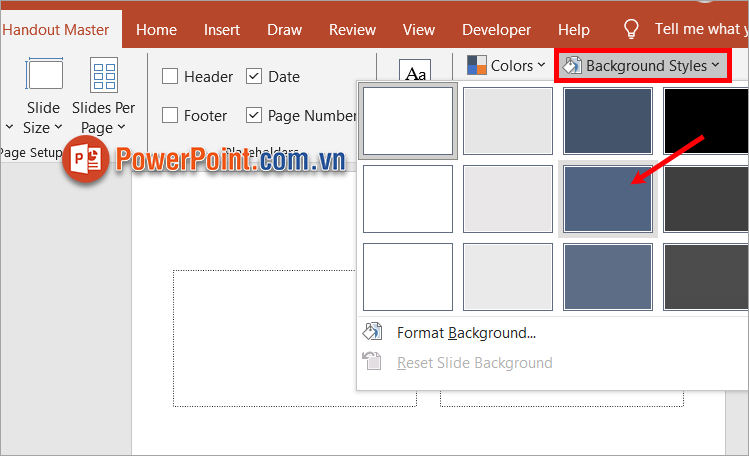
Task: Select the top-left white background style
Action: tap(407, 120)
